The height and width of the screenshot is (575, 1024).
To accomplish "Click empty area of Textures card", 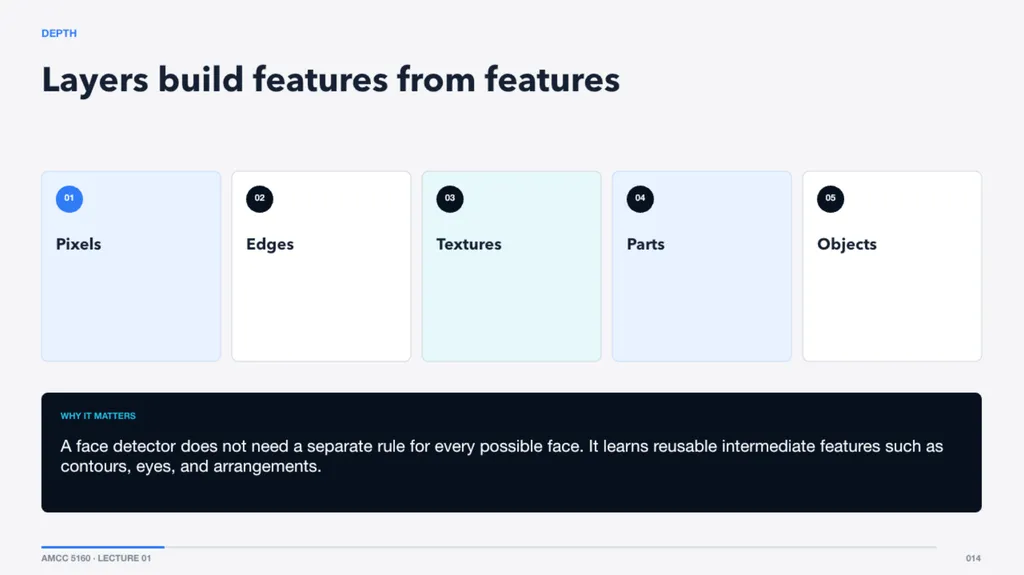I will [511, 307].
